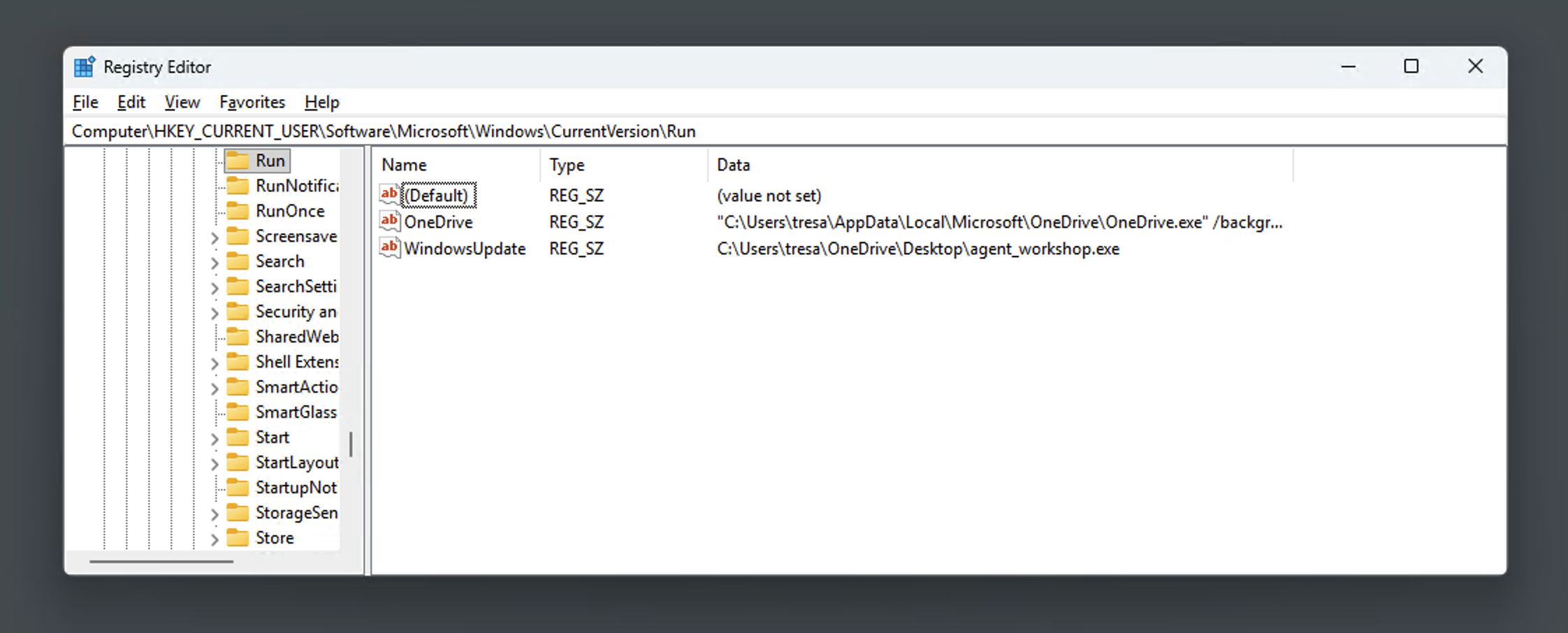
Task: Expand the Store key
Action: coord(215,540)
